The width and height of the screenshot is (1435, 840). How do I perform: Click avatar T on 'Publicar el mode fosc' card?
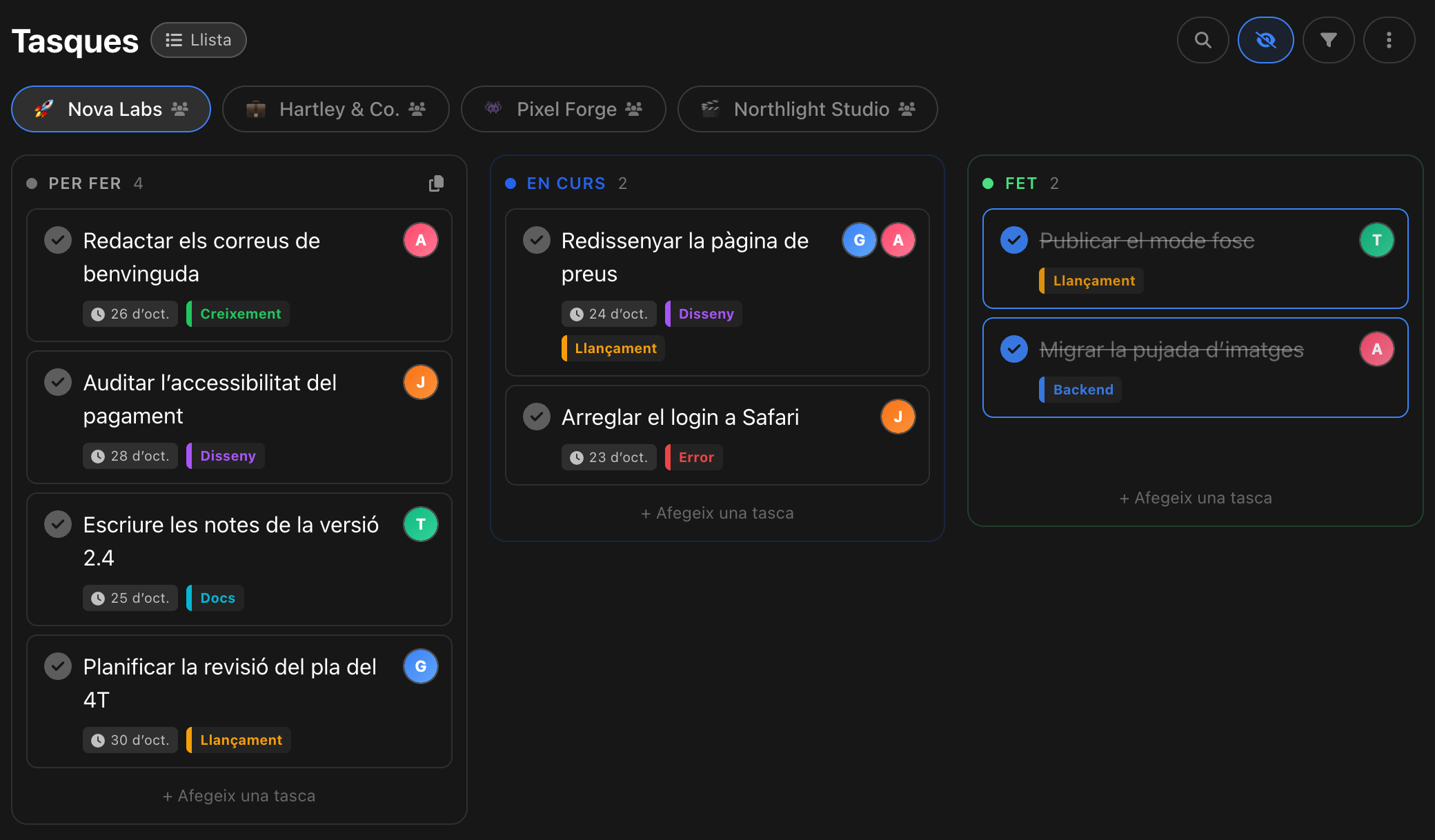click(x=1377, y=240)
